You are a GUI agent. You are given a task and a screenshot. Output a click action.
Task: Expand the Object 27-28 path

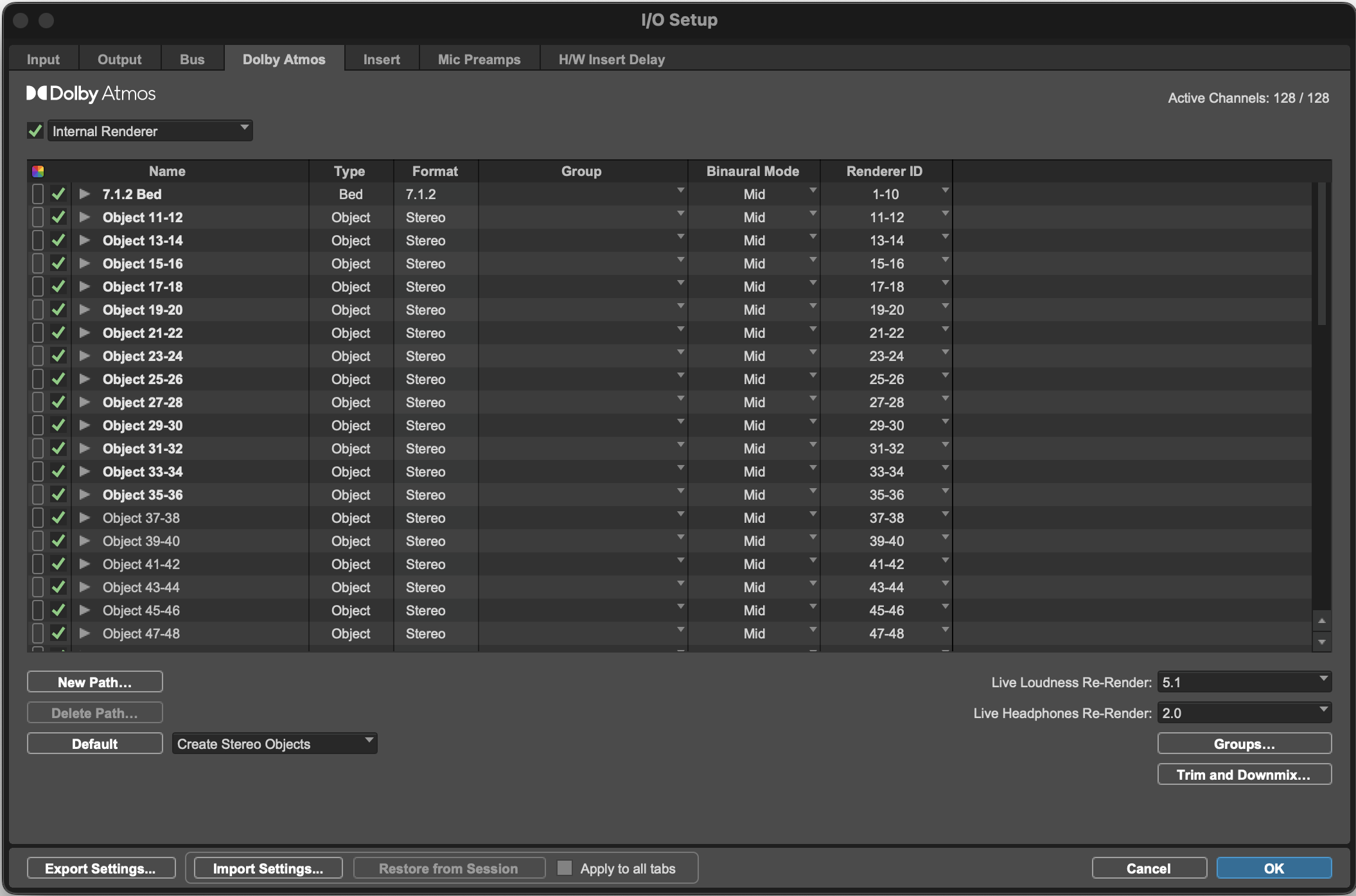point(84,402)
